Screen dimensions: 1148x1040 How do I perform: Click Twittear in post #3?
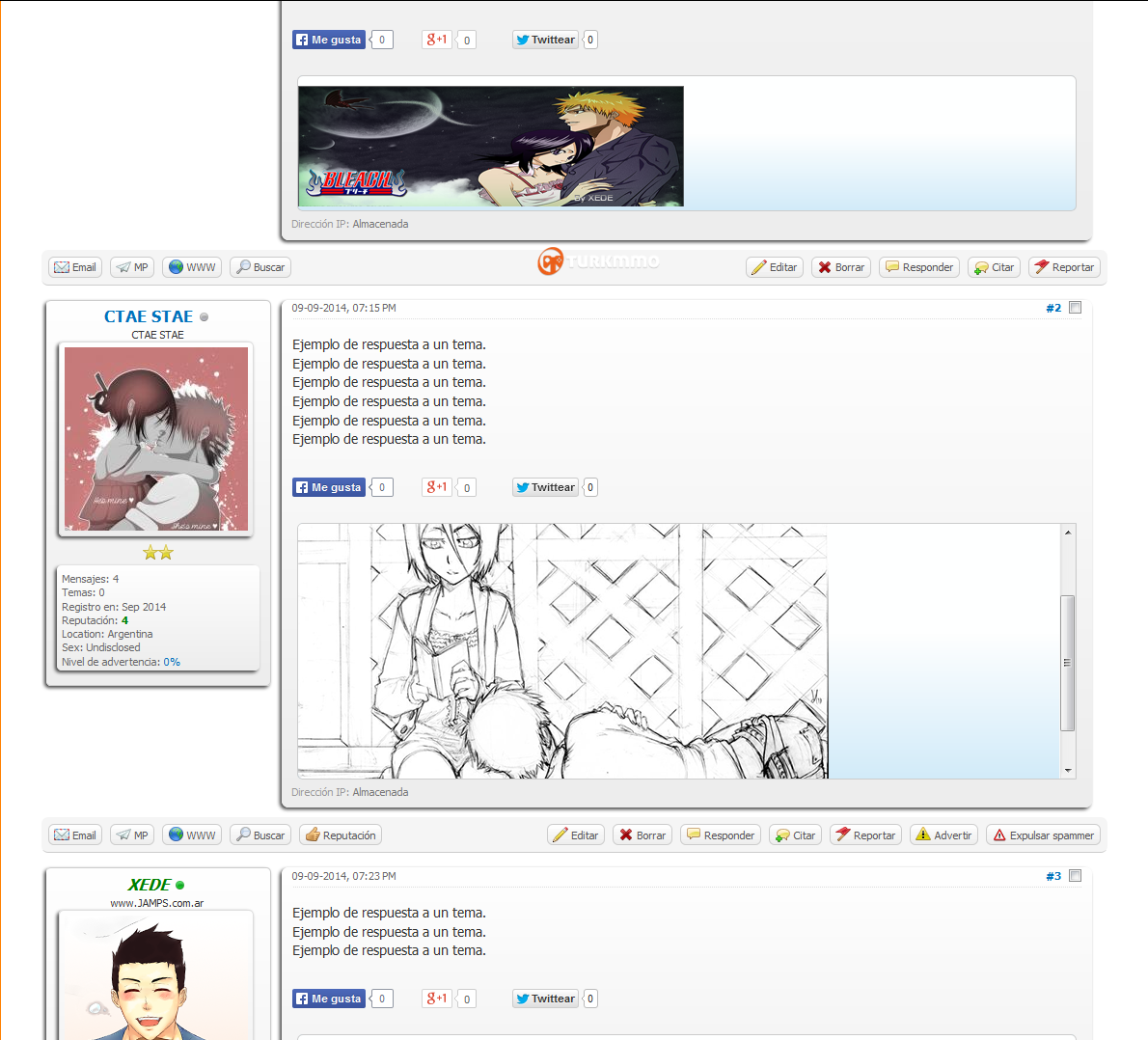click(545, 999)
